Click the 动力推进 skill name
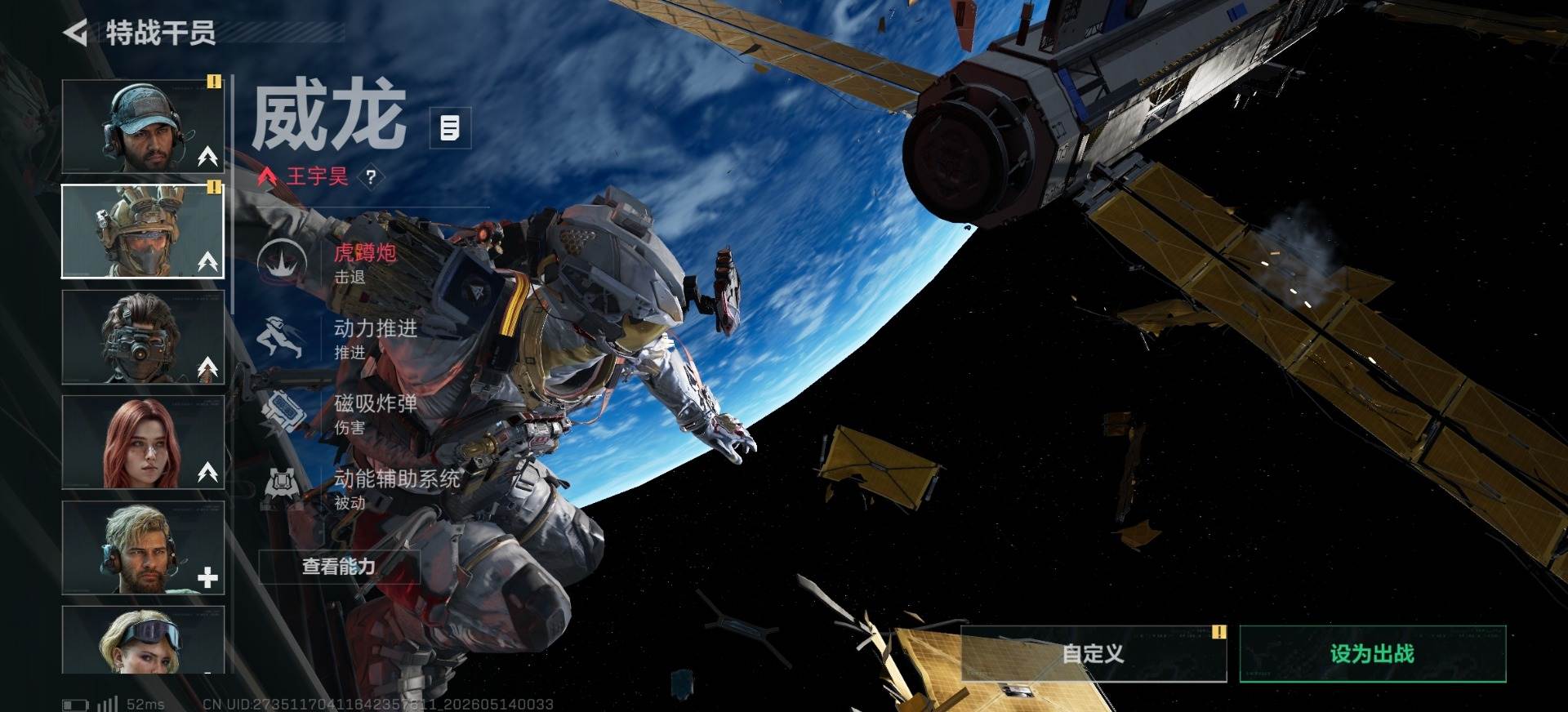 (376, 328)
